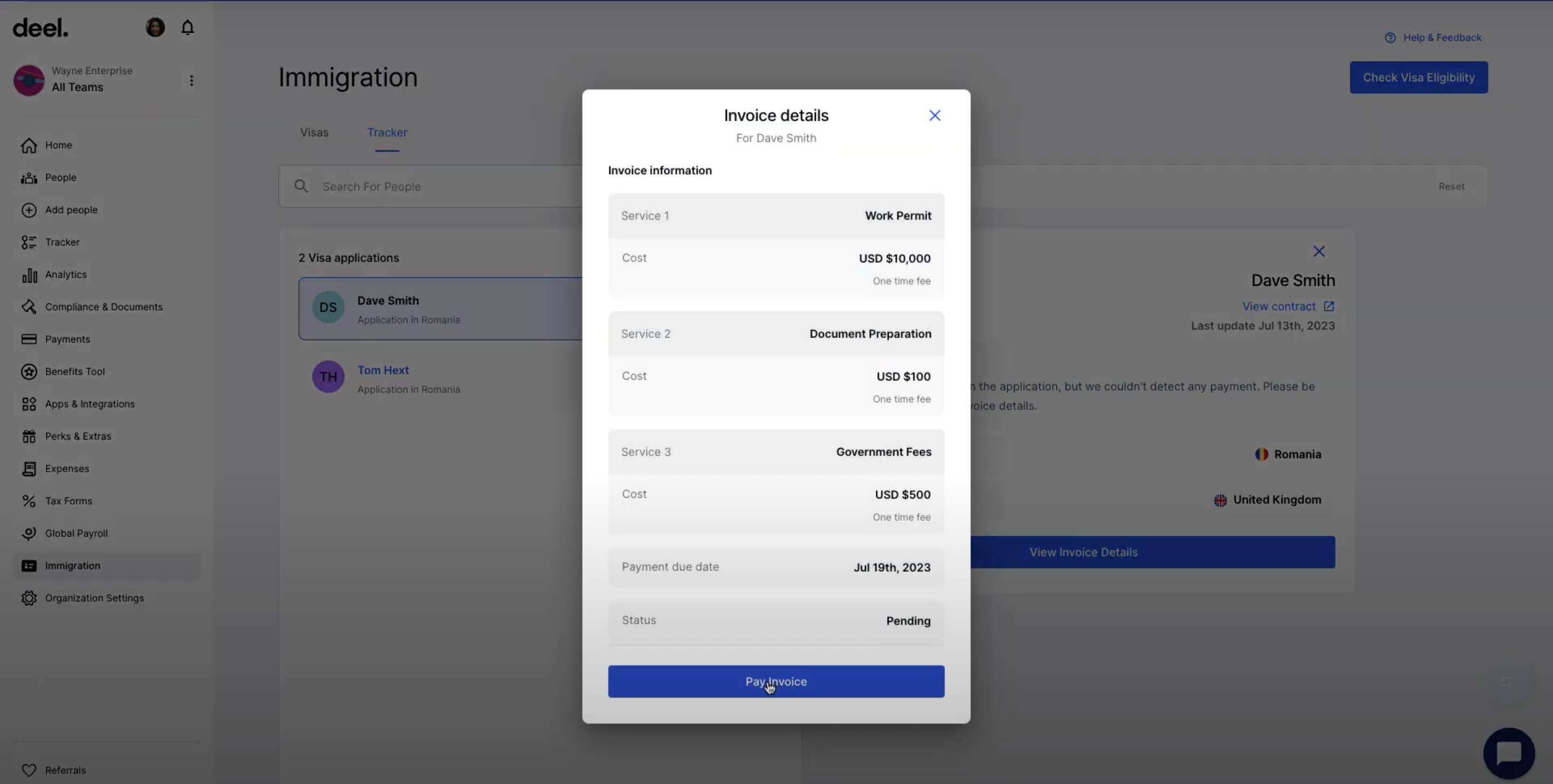This screenshot has height=784, width=1553.
Task: Click the Help question mark icon
Action: [1390, 37]
